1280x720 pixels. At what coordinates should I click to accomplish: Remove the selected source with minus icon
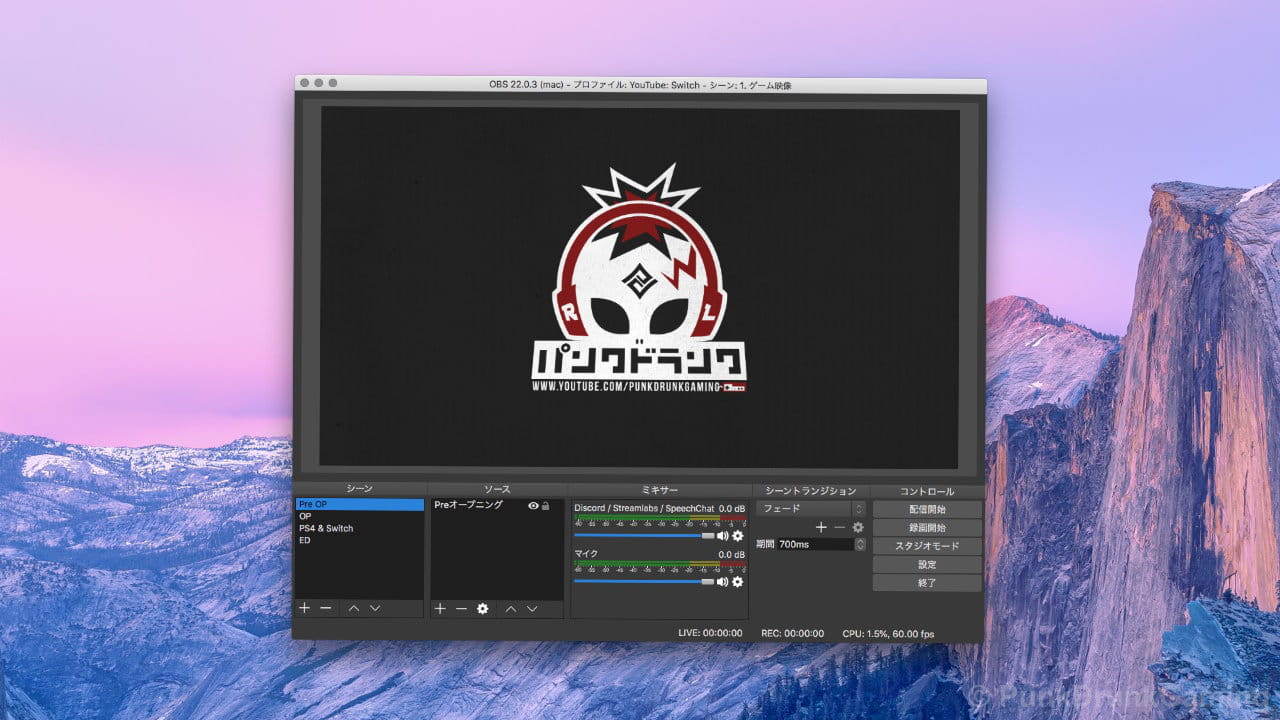(461, 608)
